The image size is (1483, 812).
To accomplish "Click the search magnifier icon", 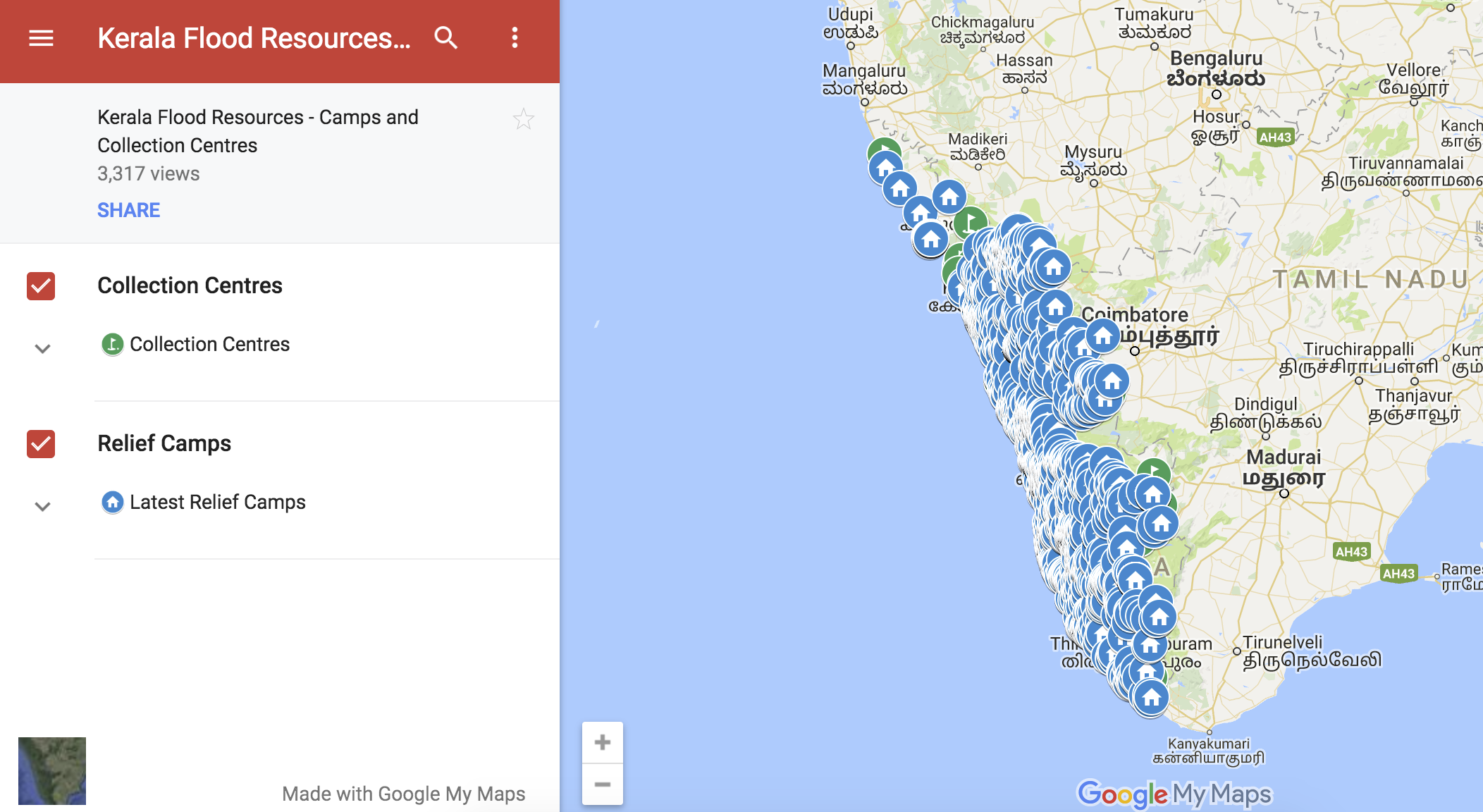I will click(x=445, y=38).
